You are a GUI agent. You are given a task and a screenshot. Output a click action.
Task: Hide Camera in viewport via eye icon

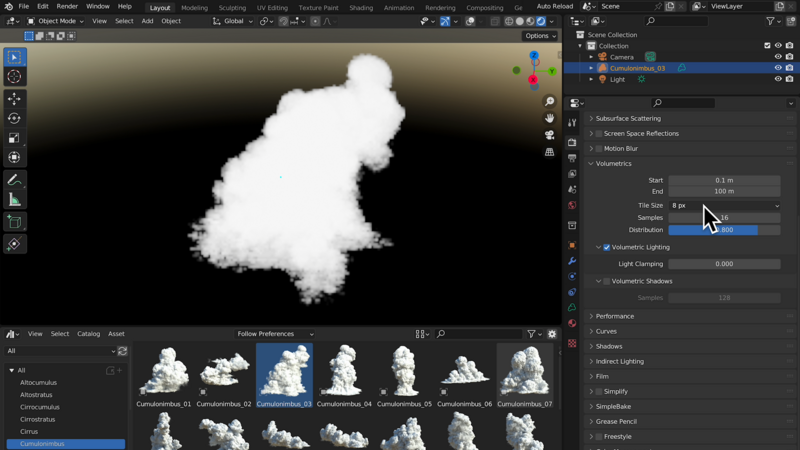[778, 57]
